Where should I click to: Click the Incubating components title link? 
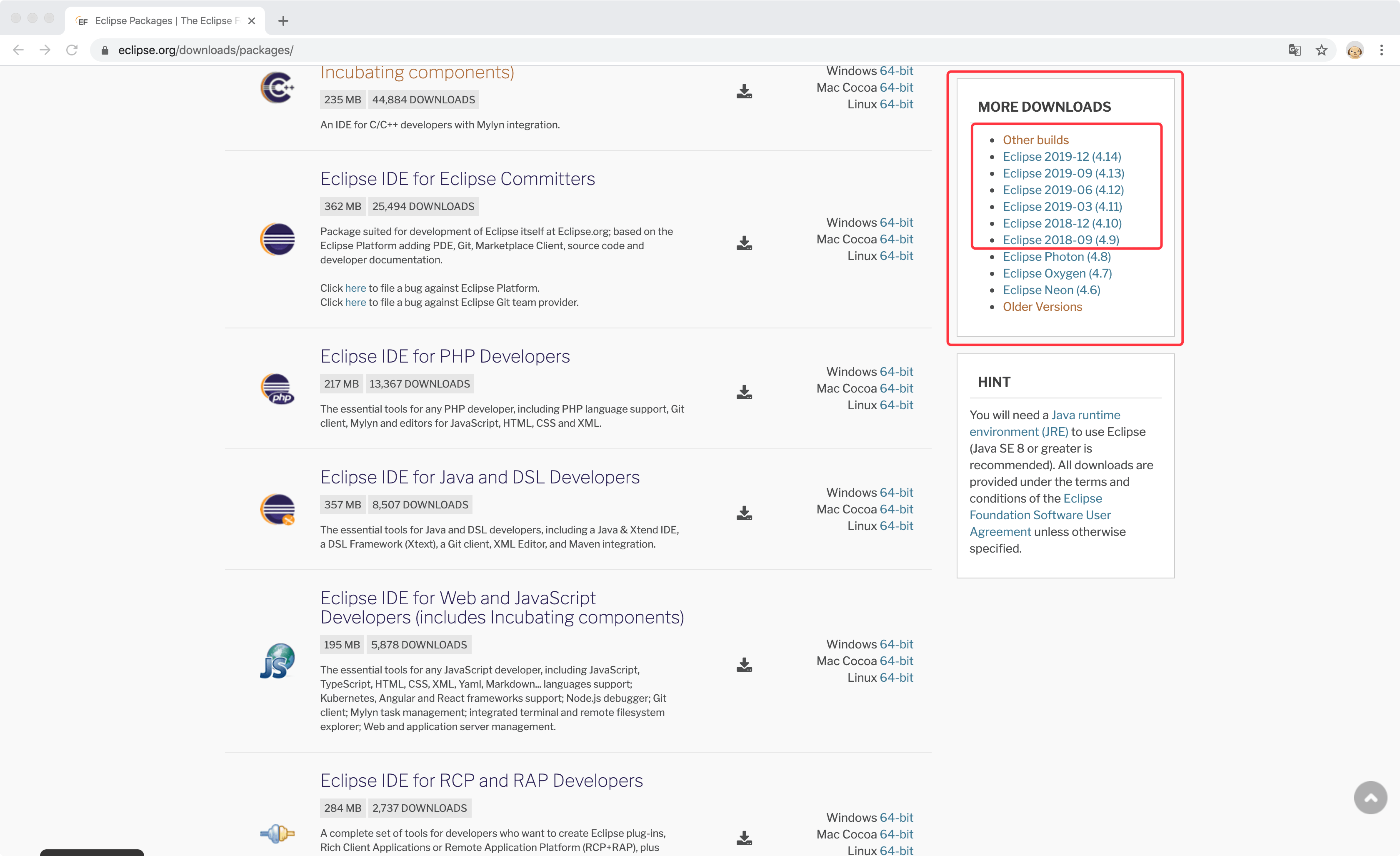click(417, 73)
